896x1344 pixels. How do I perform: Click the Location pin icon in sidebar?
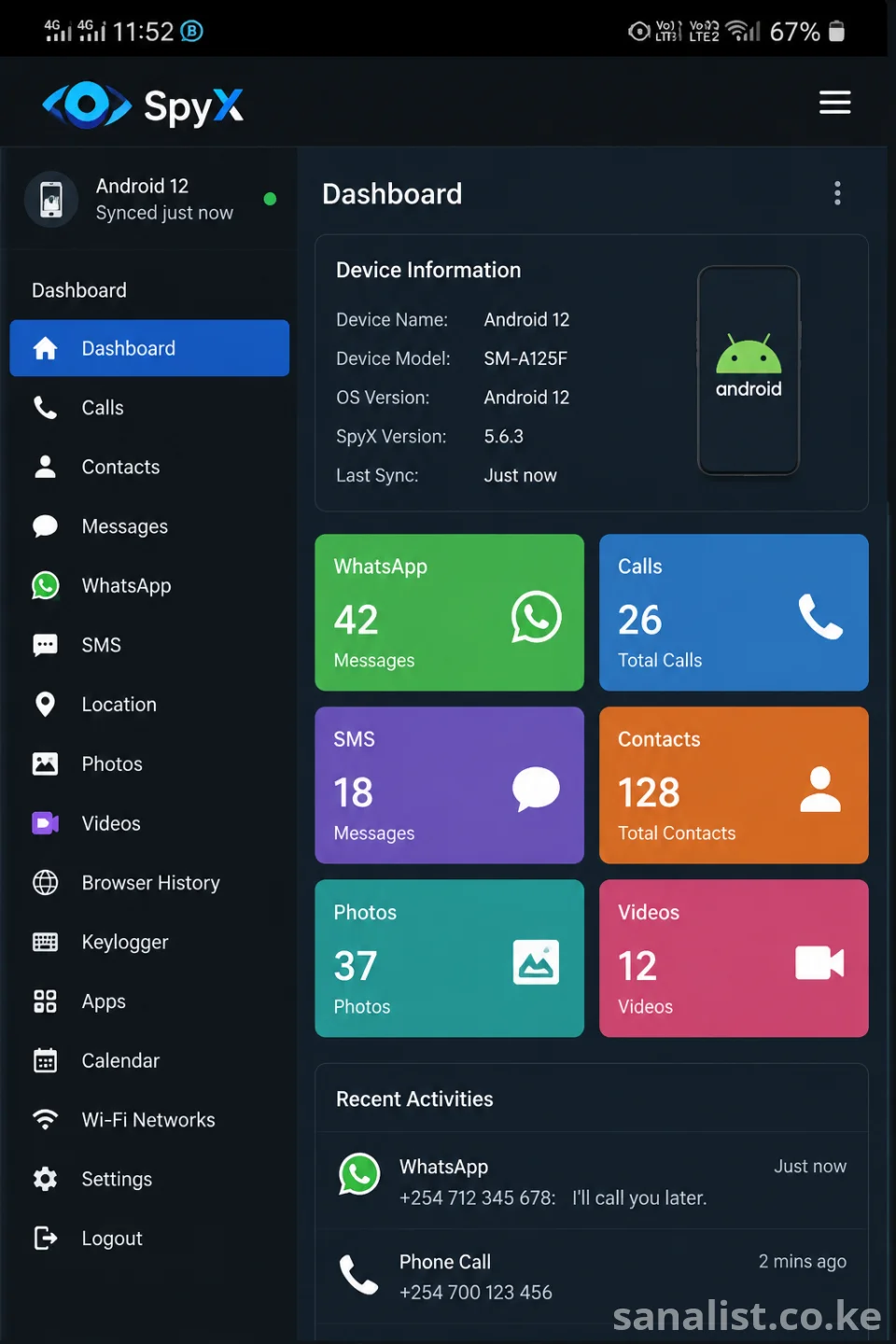click(x=45, y=705)
